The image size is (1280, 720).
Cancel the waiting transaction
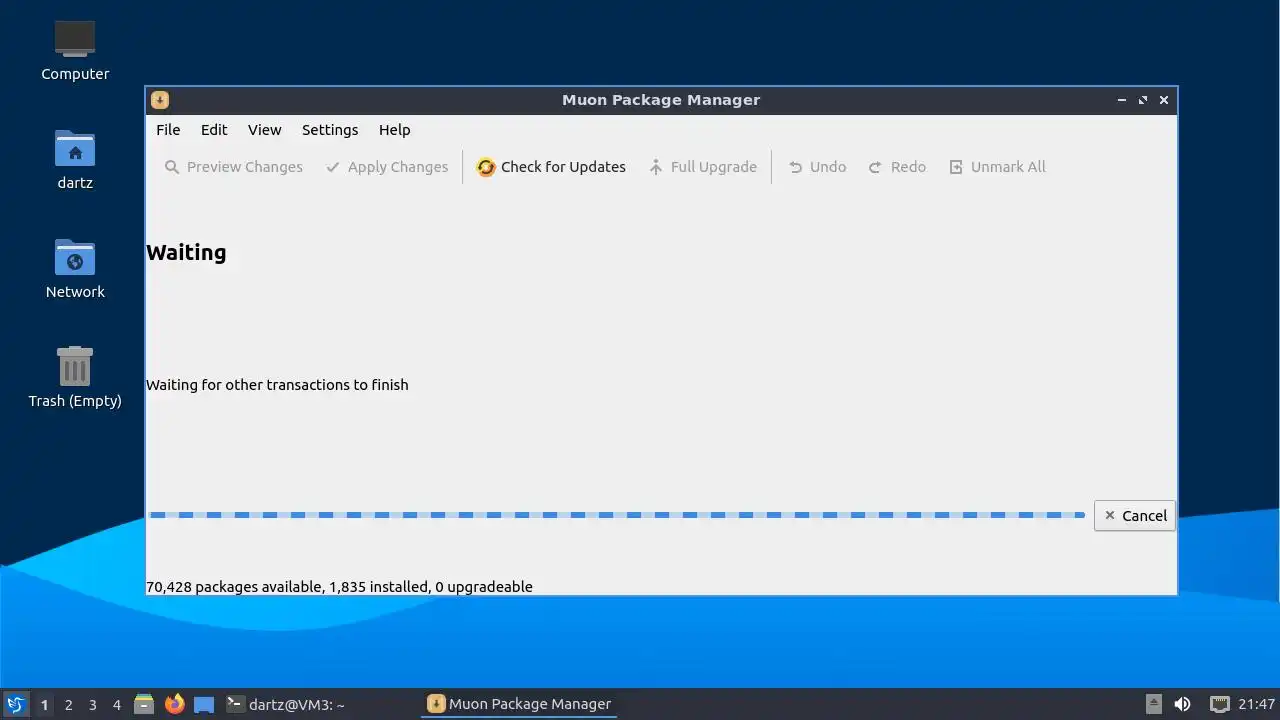tap(1135, 516)
